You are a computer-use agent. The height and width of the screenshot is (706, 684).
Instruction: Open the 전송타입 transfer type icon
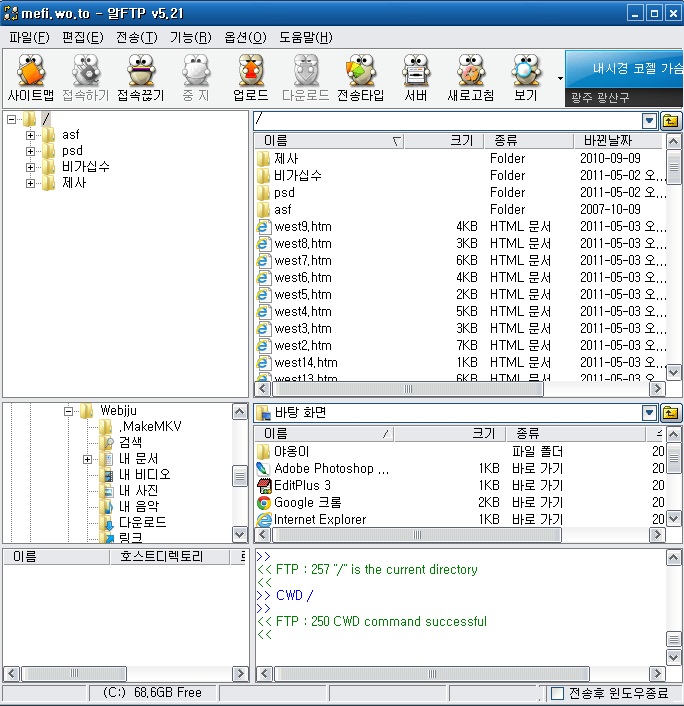pos(359,78)
